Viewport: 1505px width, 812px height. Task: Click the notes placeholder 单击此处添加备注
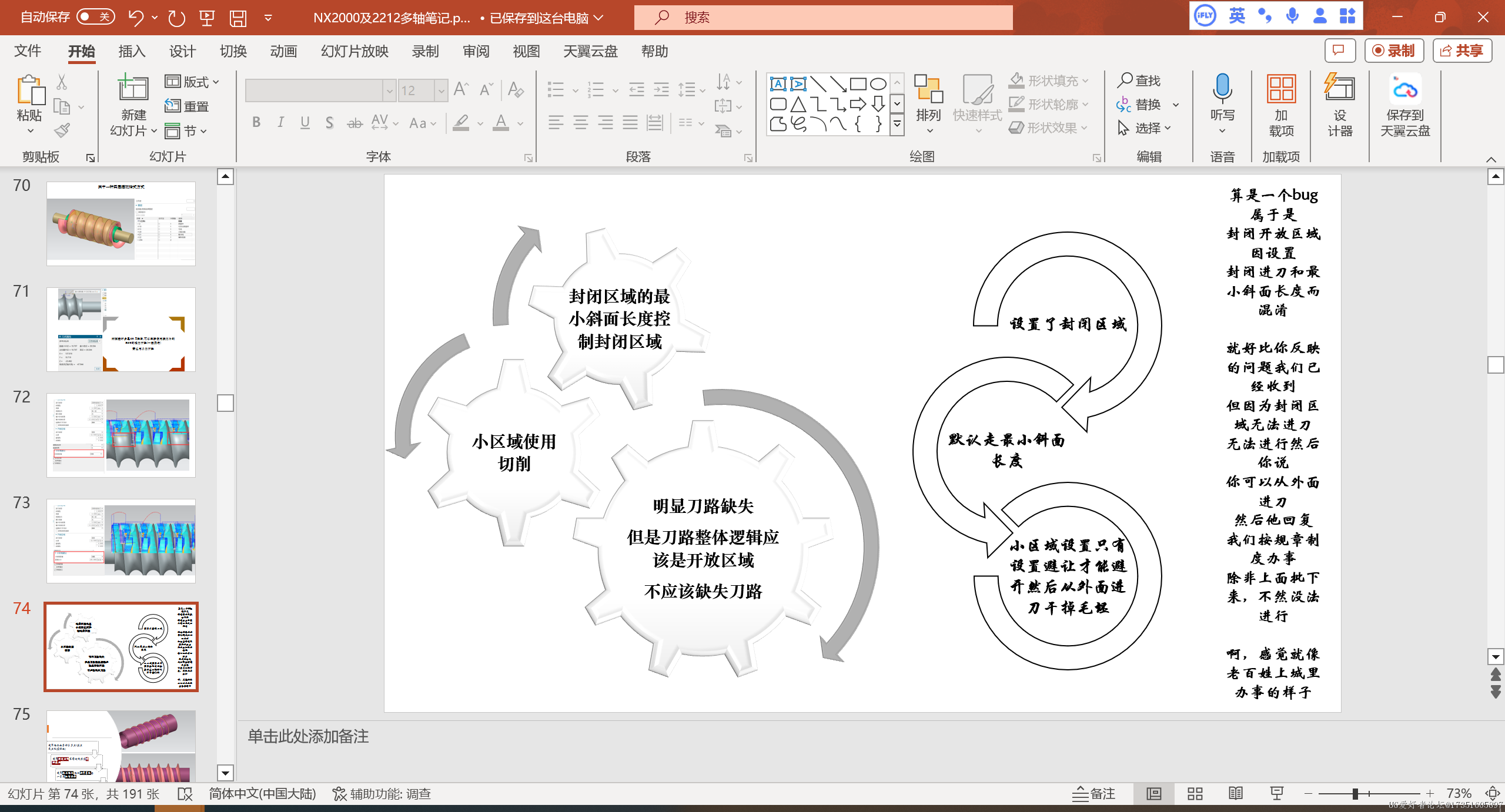click(x=308, y=736)
